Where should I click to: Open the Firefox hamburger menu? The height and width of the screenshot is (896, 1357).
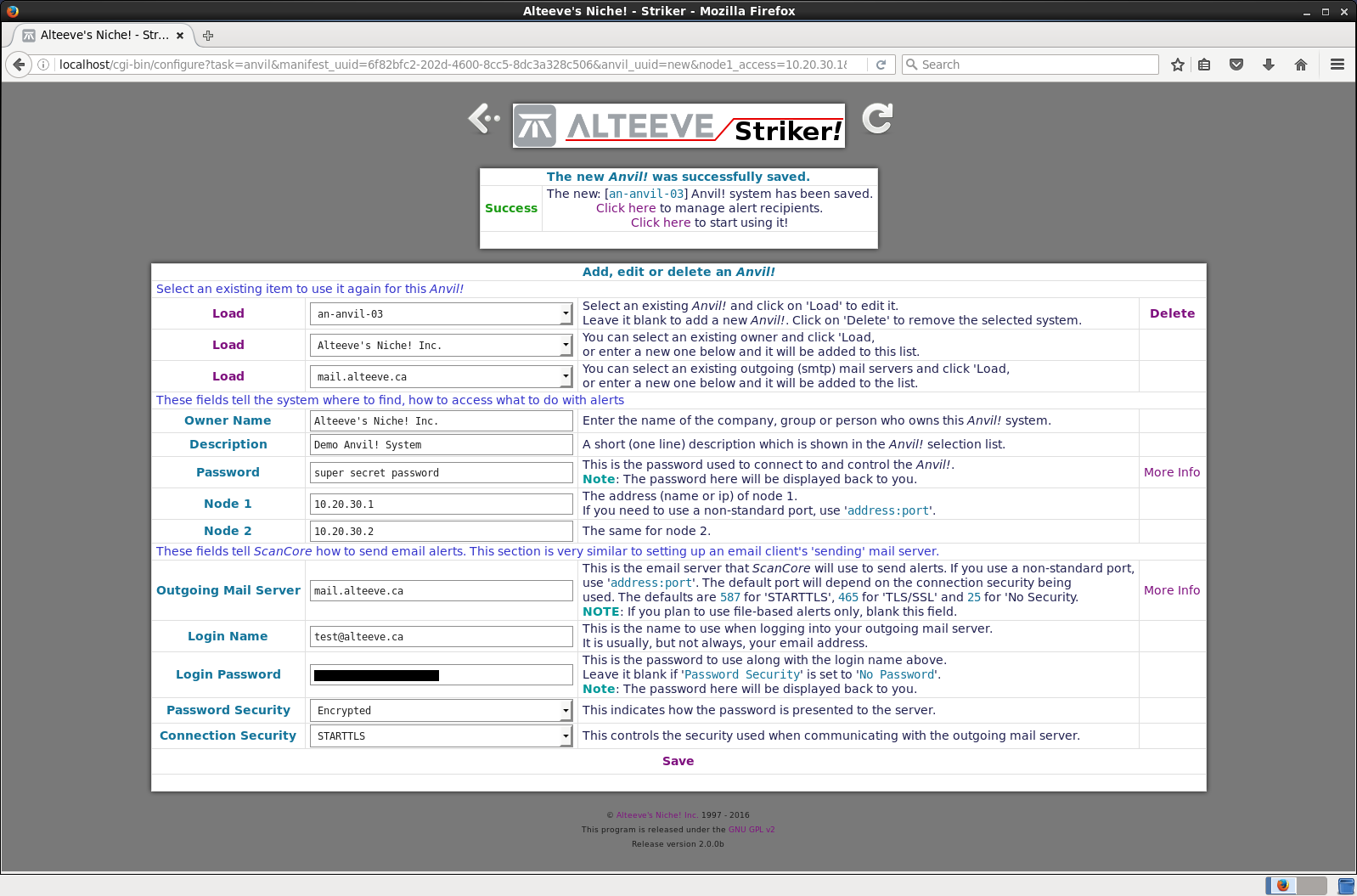[1337, 65]
